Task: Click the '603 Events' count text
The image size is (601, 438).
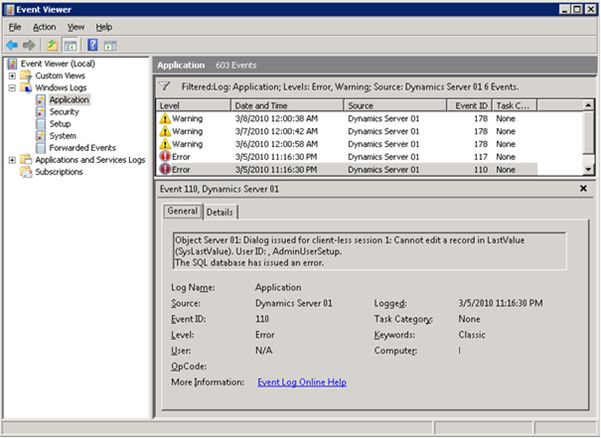Action: coord(236,65)
